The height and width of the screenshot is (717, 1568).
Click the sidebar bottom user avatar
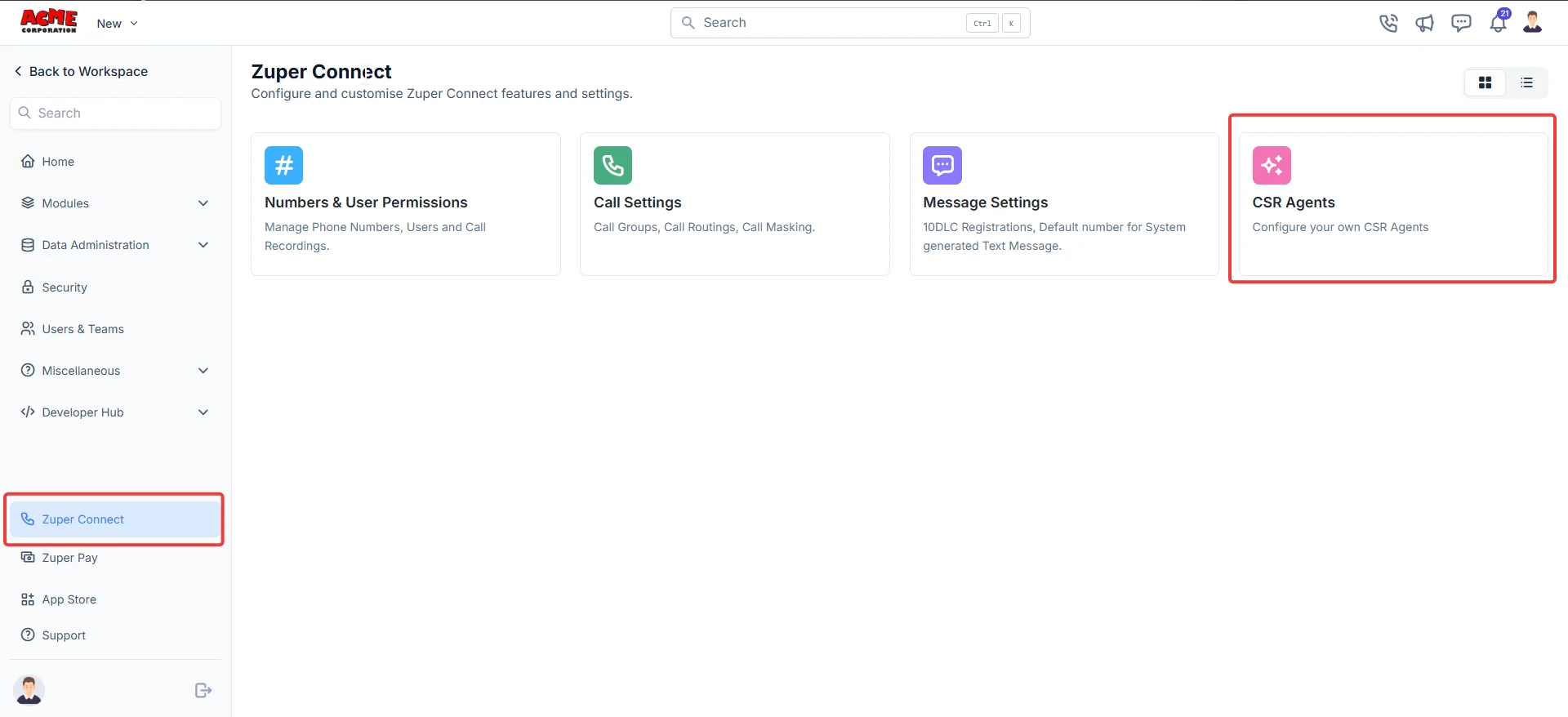29,690
